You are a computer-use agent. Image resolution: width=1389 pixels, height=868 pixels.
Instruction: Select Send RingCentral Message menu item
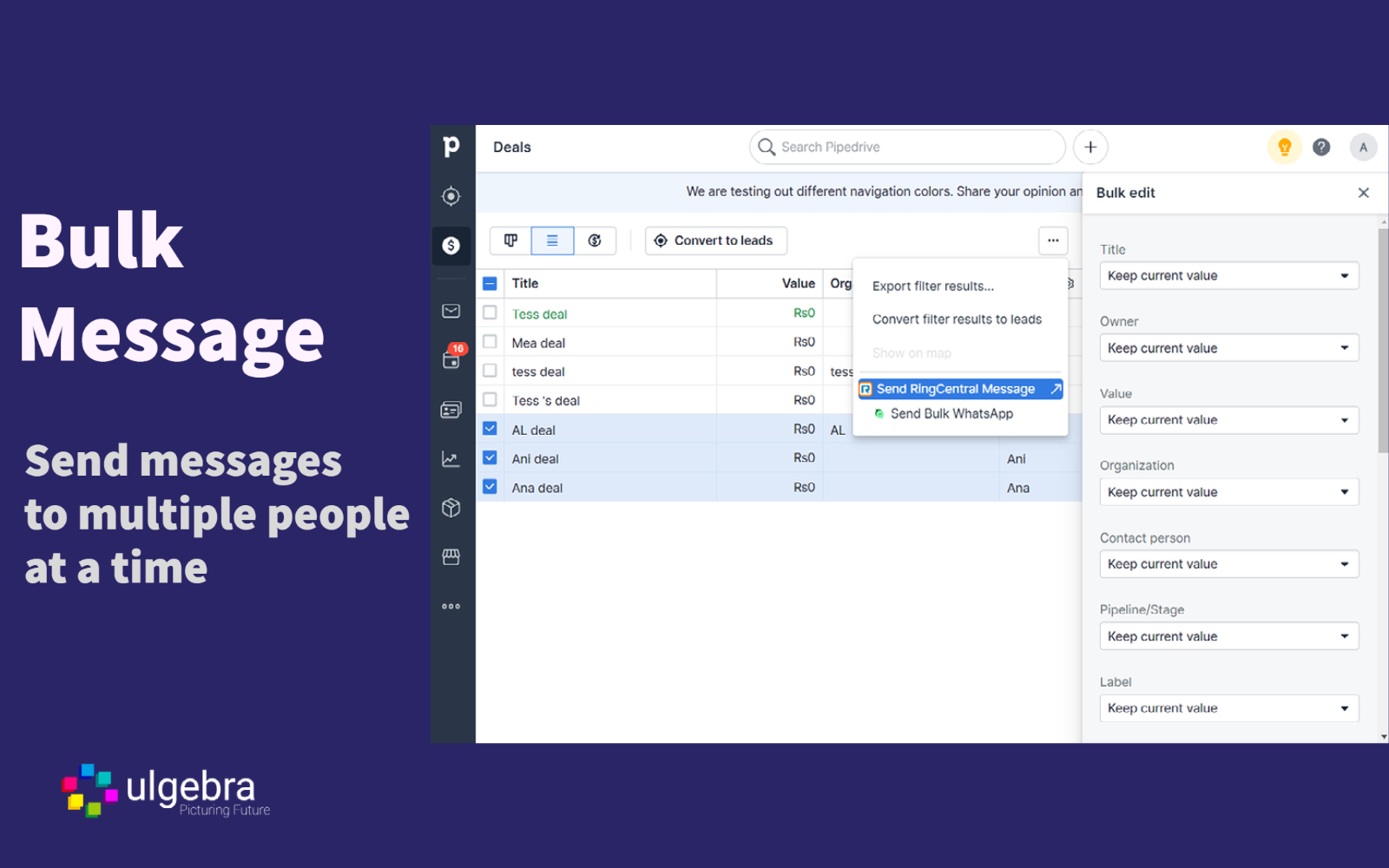960,390
